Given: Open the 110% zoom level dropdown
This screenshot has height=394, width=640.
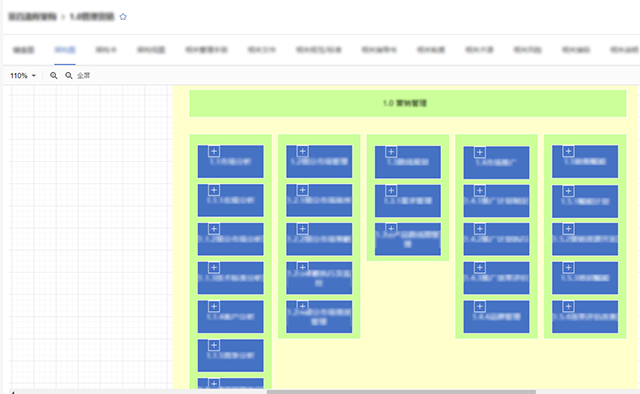Looking at the screenshot, I should 23,76.
